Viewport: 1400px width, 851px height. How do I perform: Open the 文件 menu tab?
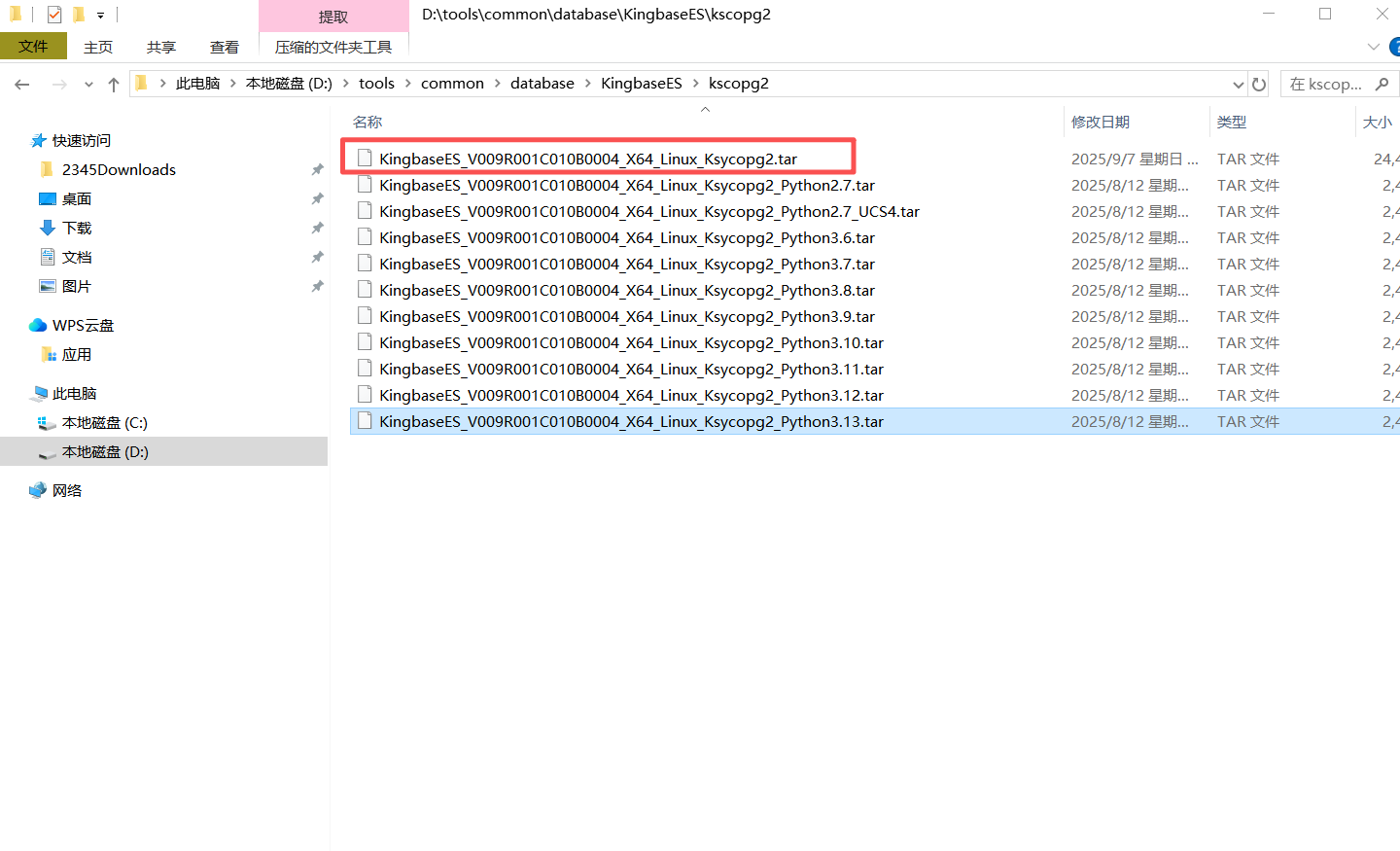(33, 47)
